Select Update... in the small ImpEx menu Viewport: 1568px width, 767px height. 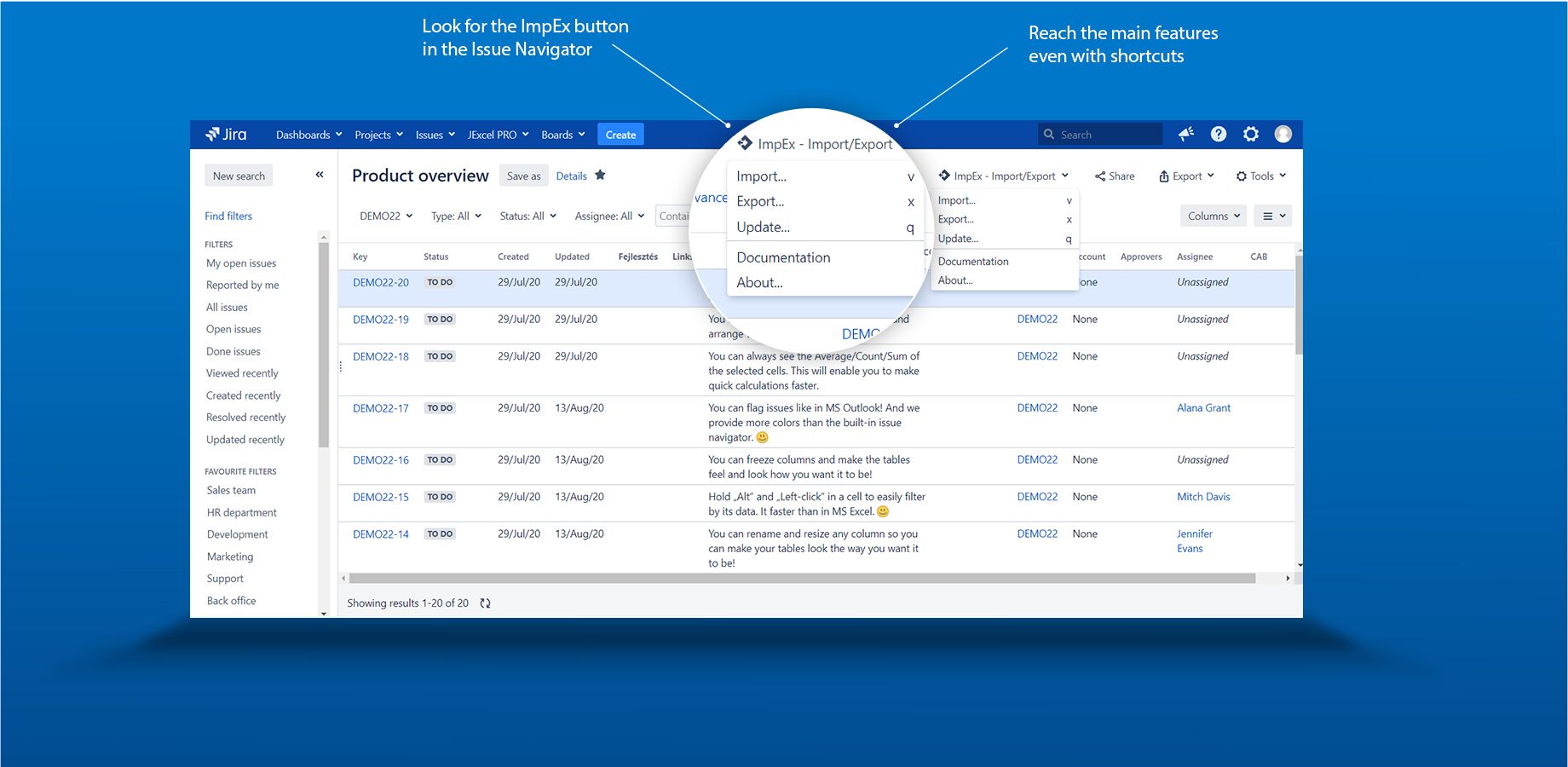coord(1004,239)
